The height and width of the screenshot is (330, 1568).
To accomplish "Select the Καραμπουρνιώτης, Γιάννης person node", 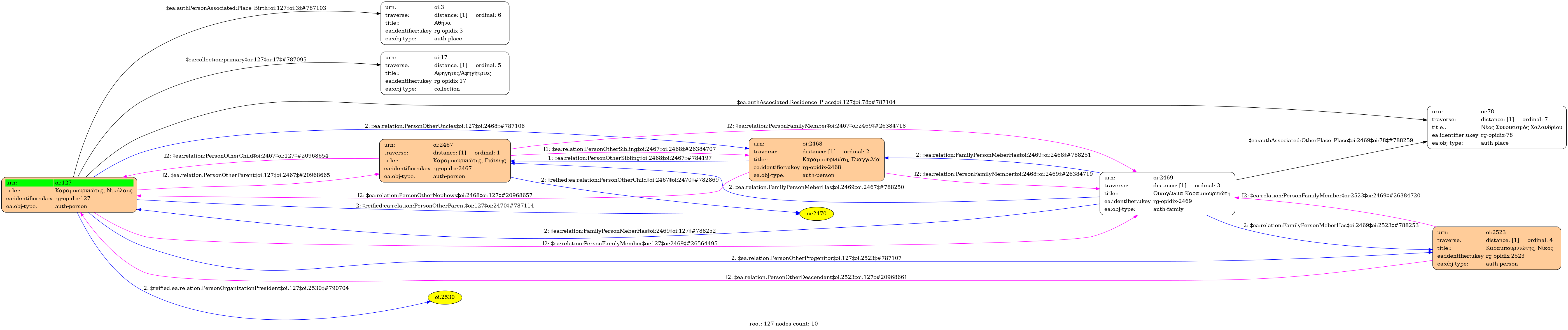I will pos(444,160).
